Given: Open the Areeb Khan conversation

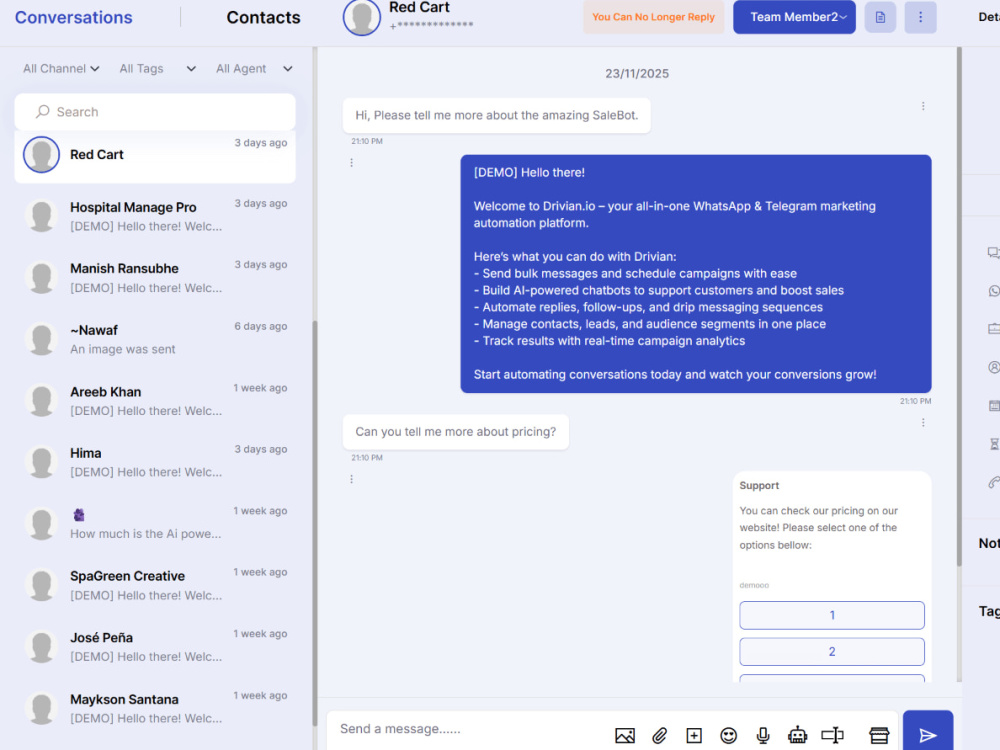Looking at the screenshot, I should [155, 401].
